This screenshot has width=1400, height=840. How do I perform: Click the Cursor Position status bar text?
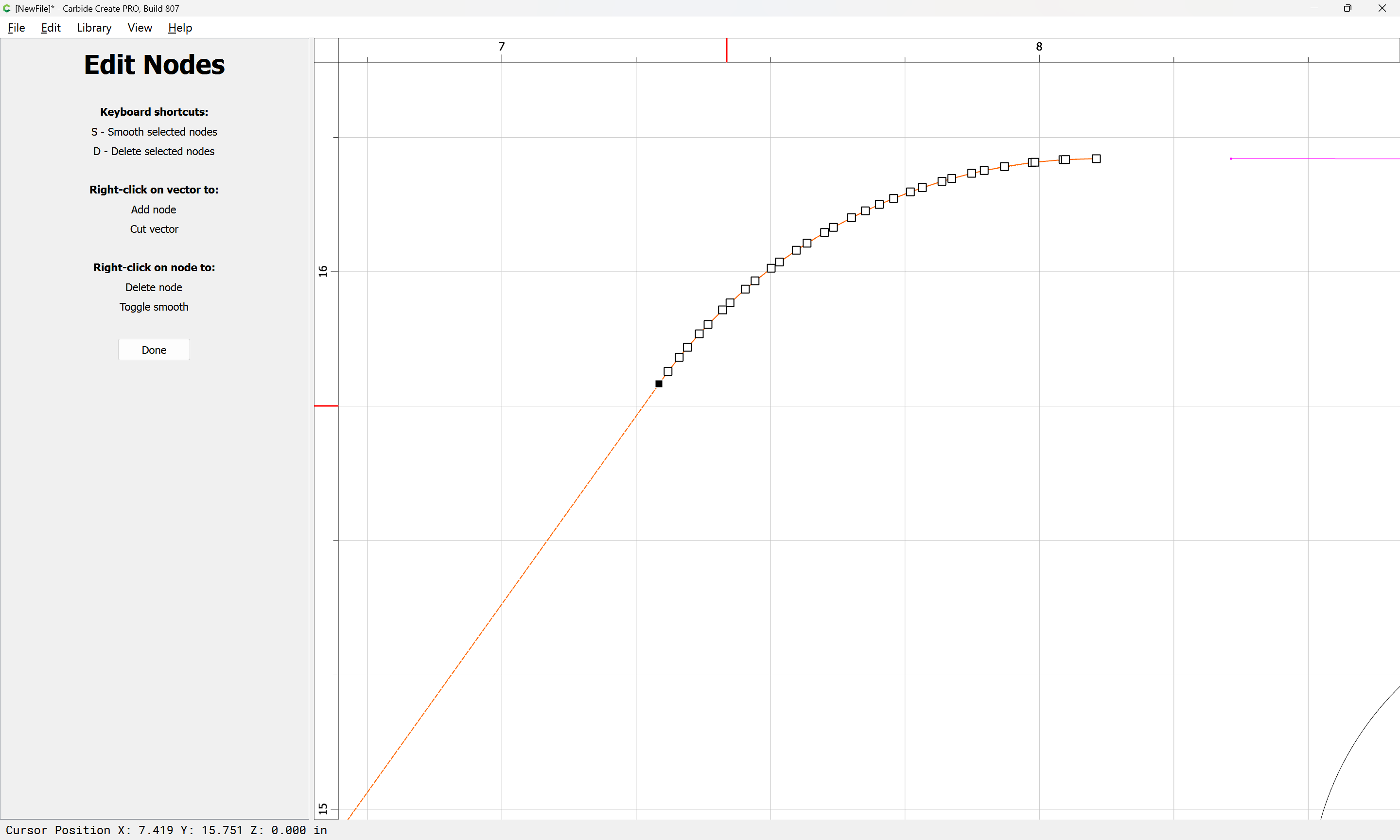click(x=166, y=830)
